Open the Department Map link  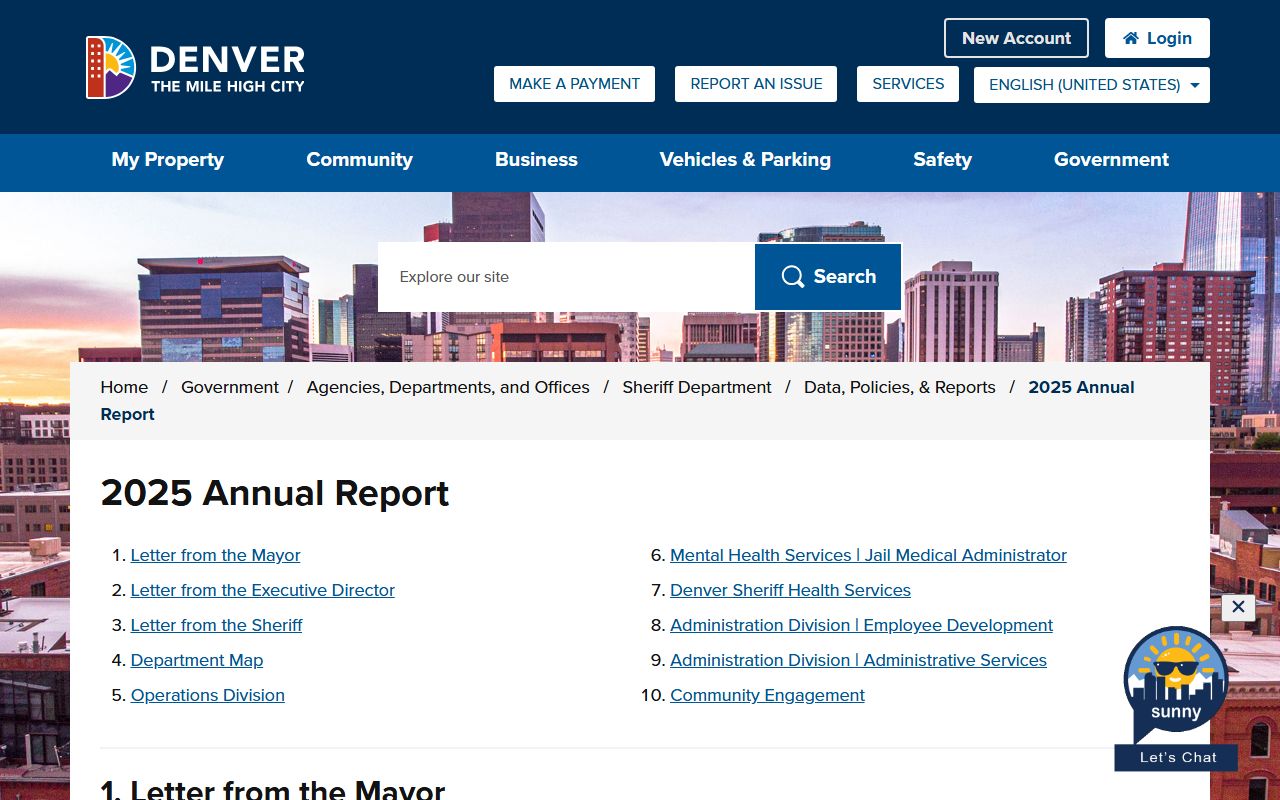tap(197, 660)
